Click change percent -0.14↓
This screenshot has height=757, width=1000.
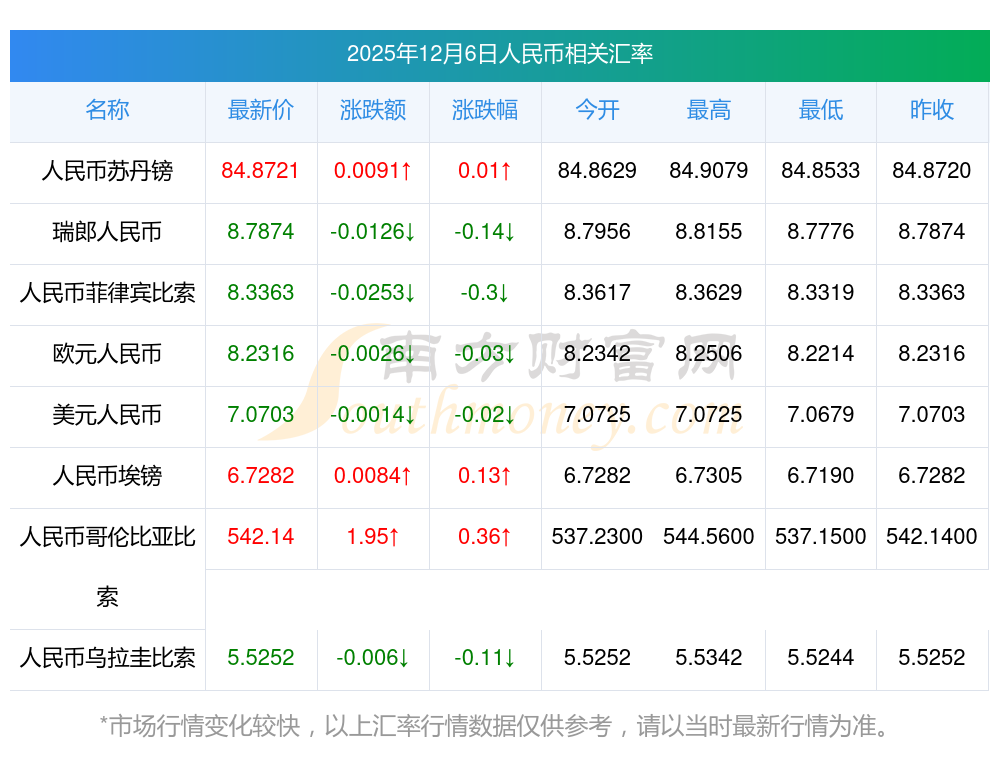pyautogui.click(x=485, y=232)
